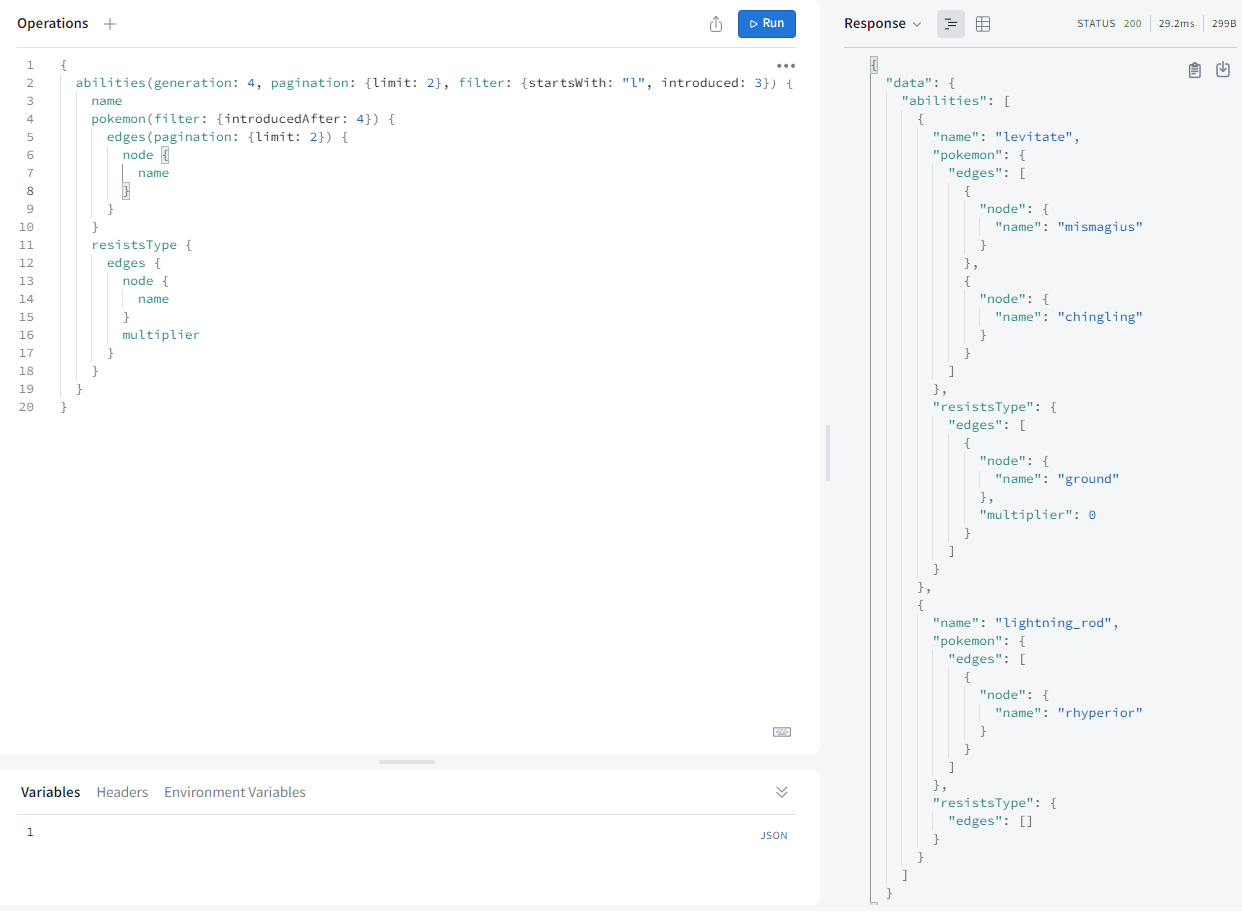Download the response with download icon

pos(1222,70)
